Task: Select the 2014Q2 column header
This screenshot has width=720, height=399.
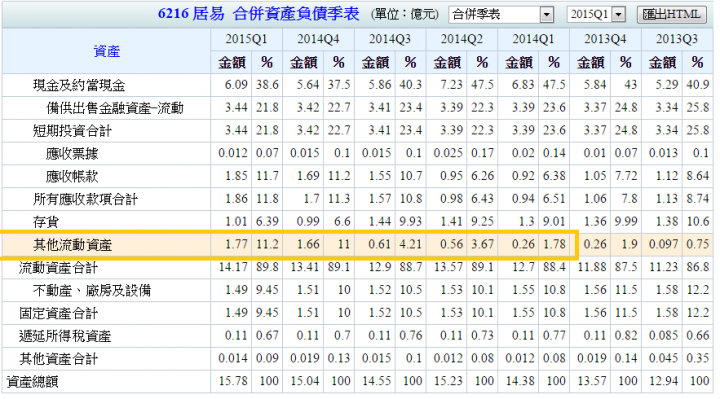Action: (461, 39)
